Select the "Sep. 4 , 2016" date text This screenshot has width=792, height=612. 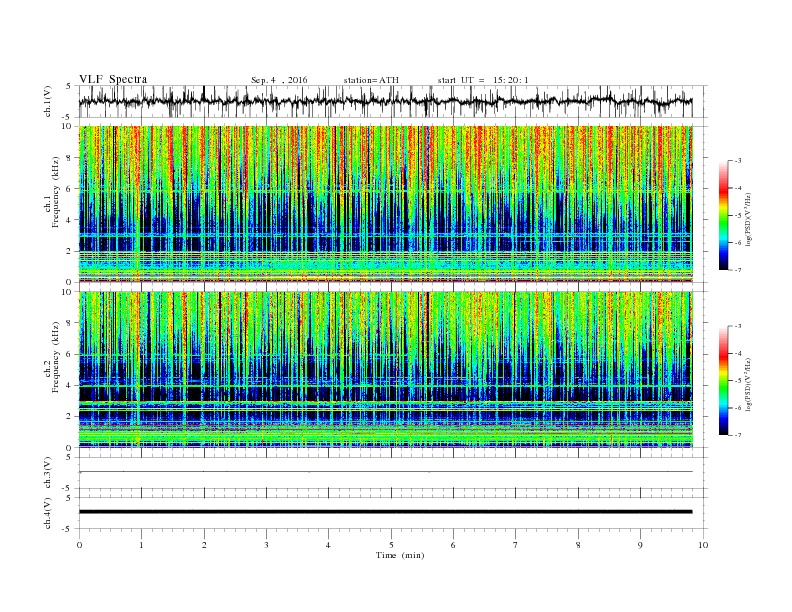tap(279, 80)
